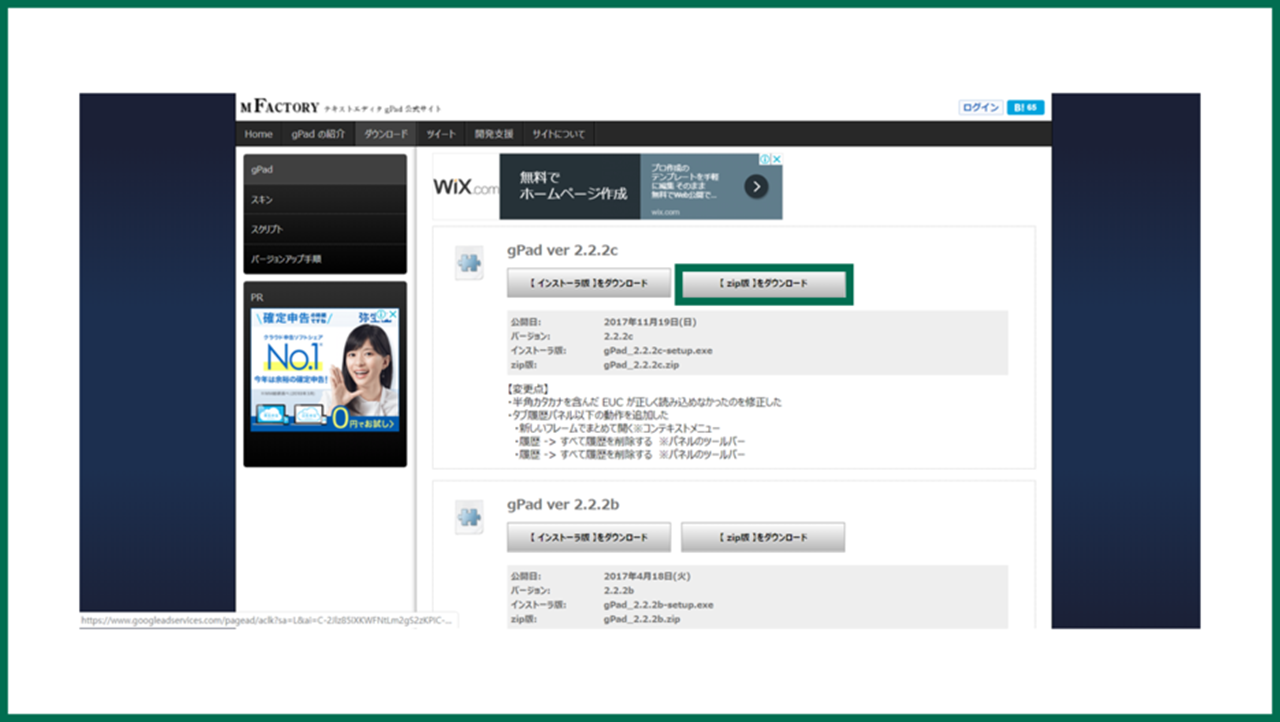This screenshot has height=722, width=1280.
Task: Click the WiX.com logo in the banner
Action: 465,187
